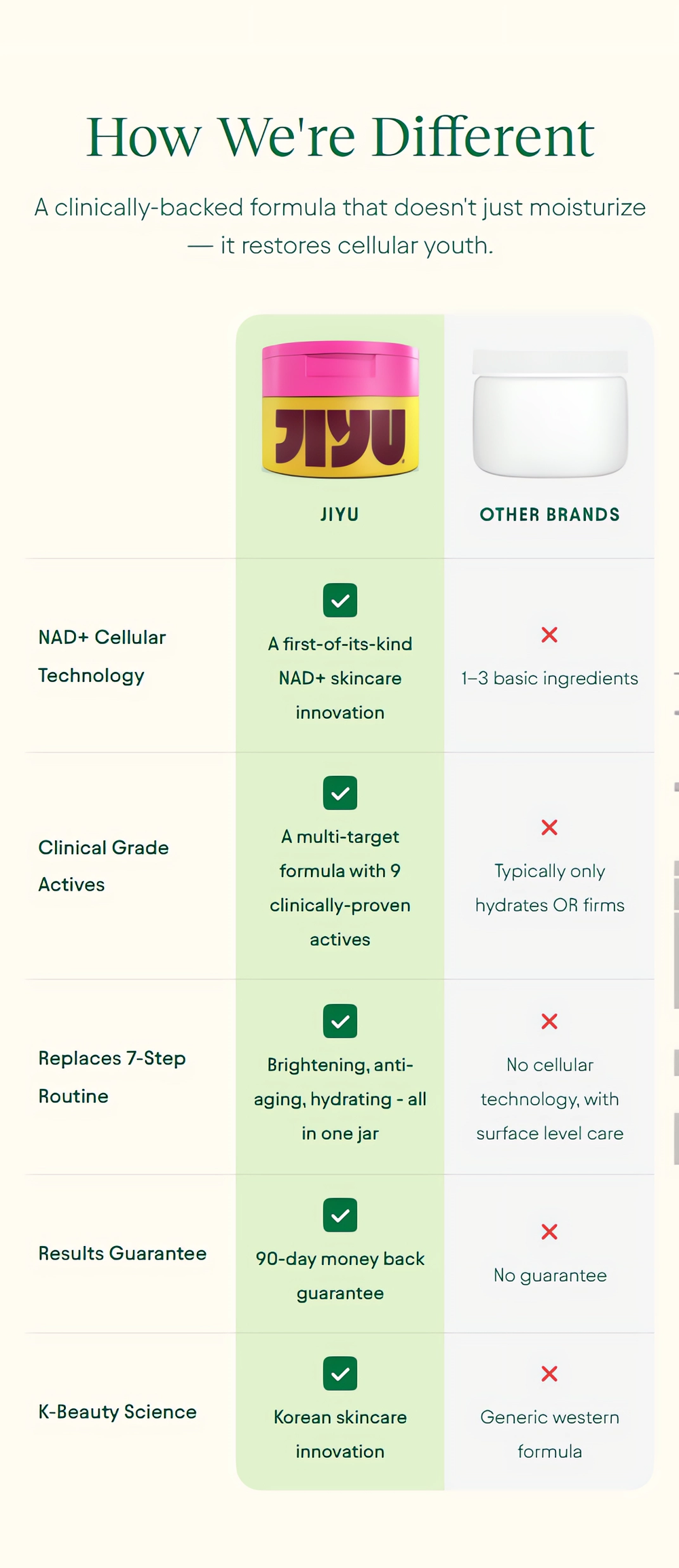Click the Korean skincare innovation text

coord(340,1434)
